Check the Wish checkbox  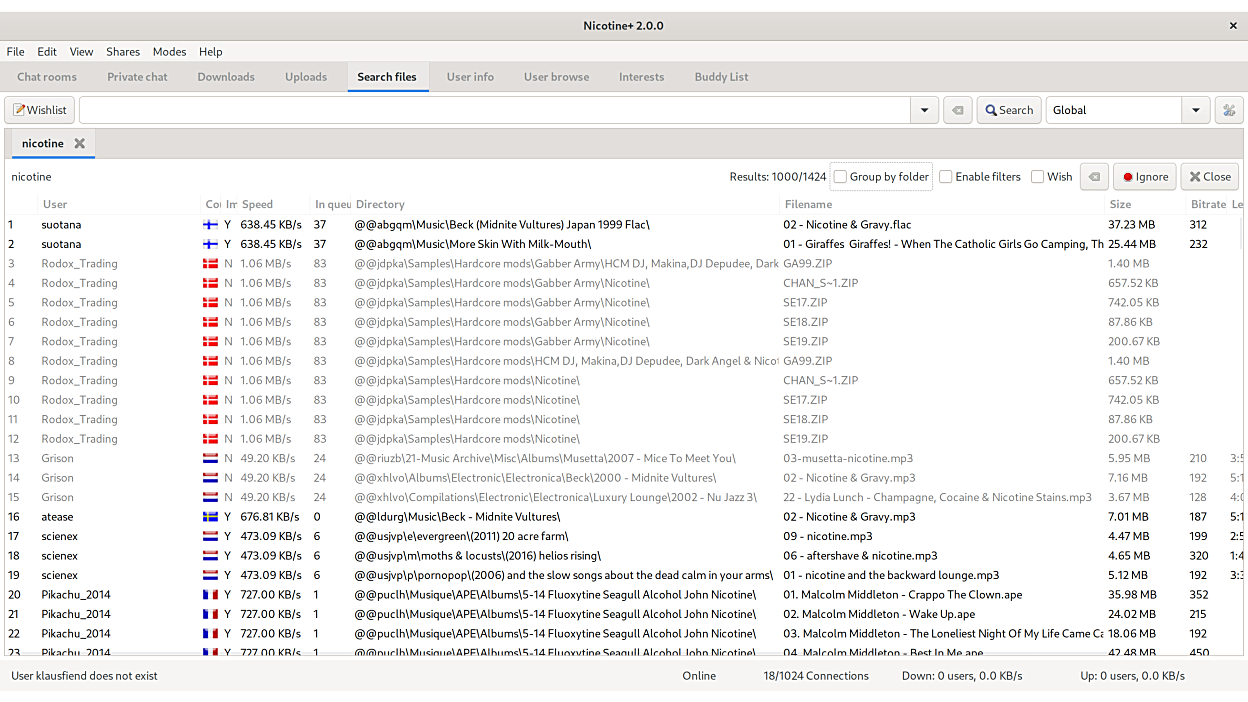pos(1038,177)
